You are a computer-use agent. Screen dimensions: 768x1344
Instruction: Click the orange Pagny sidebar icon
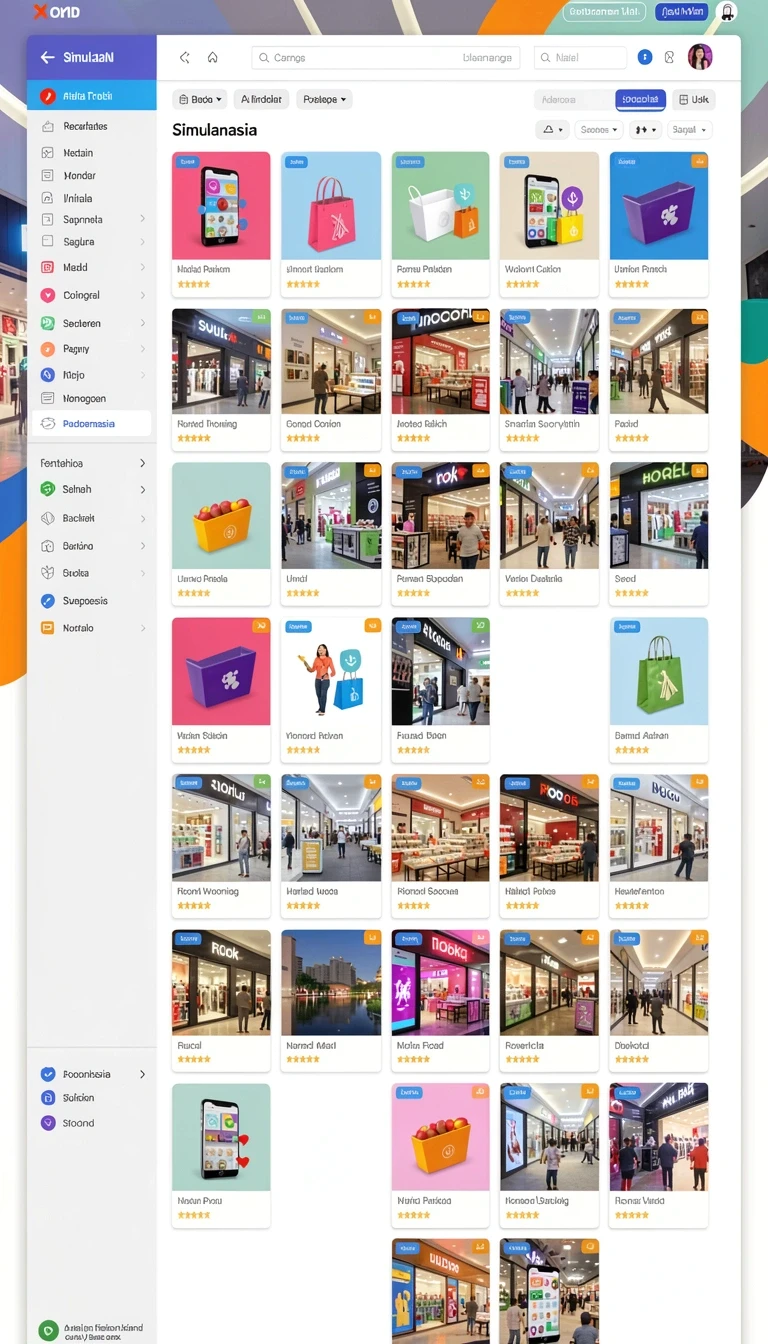click(x=47, y=349)
